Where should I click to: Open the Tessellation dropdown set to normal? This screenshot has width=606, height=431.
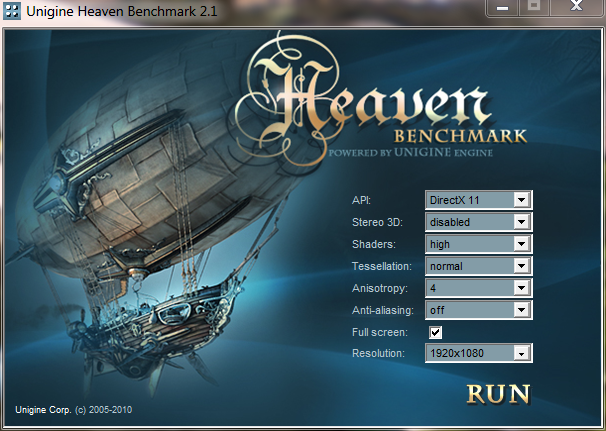click(x=478, y=266)
